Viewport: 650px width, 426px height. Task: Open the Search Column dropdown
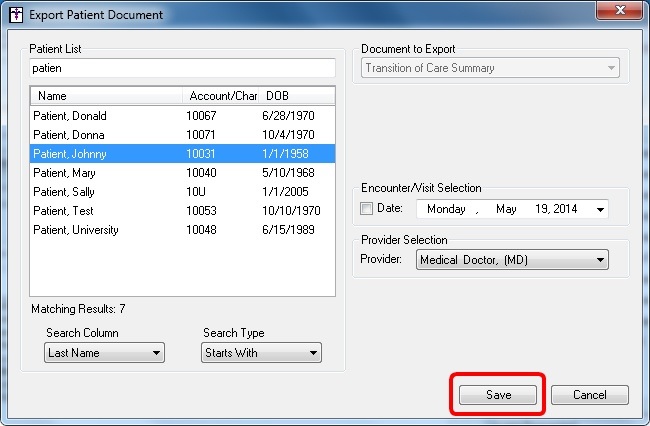pos(105,353)
